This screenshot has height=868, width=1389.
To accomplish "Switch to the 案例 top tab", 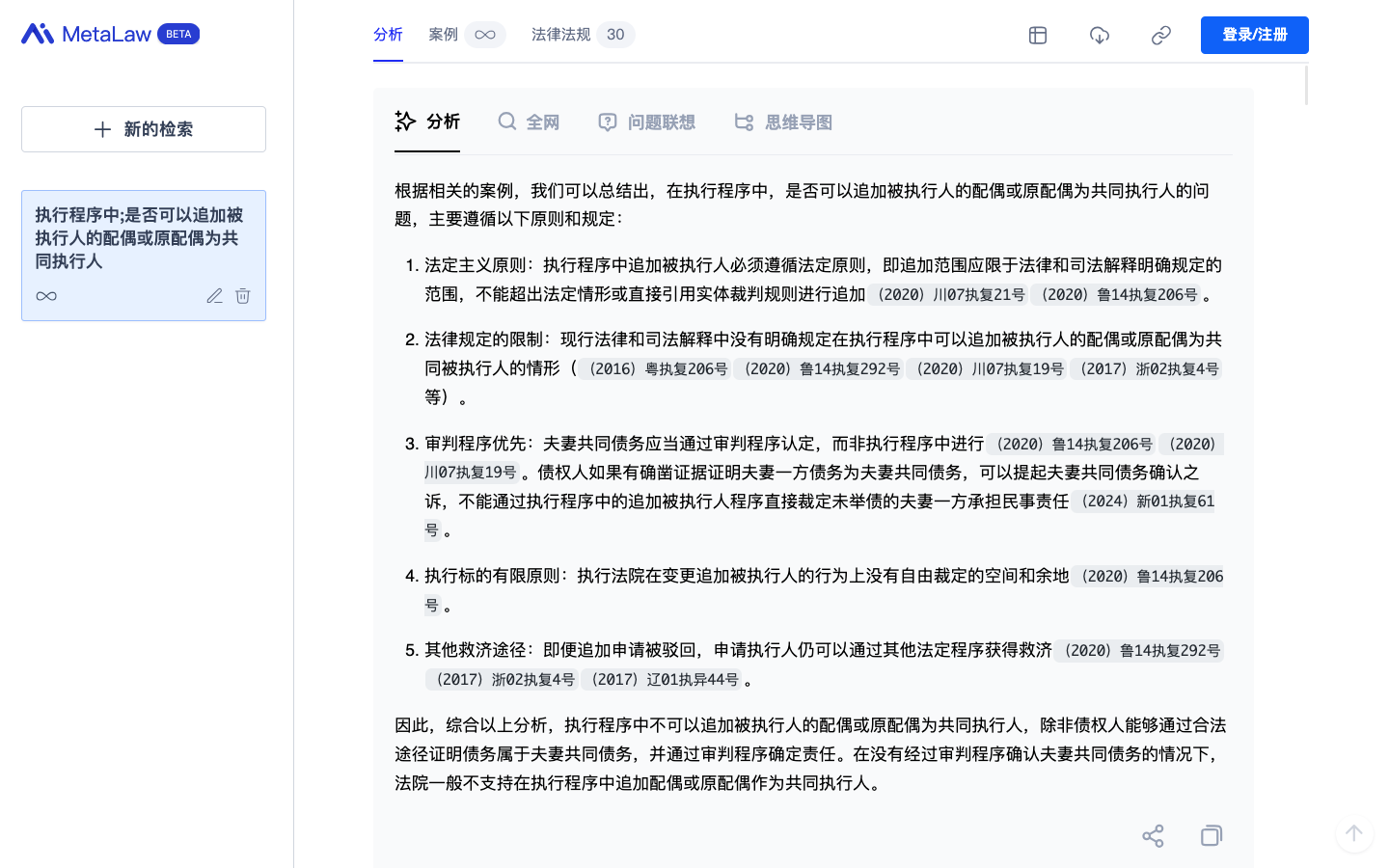I will coord(444,35).
